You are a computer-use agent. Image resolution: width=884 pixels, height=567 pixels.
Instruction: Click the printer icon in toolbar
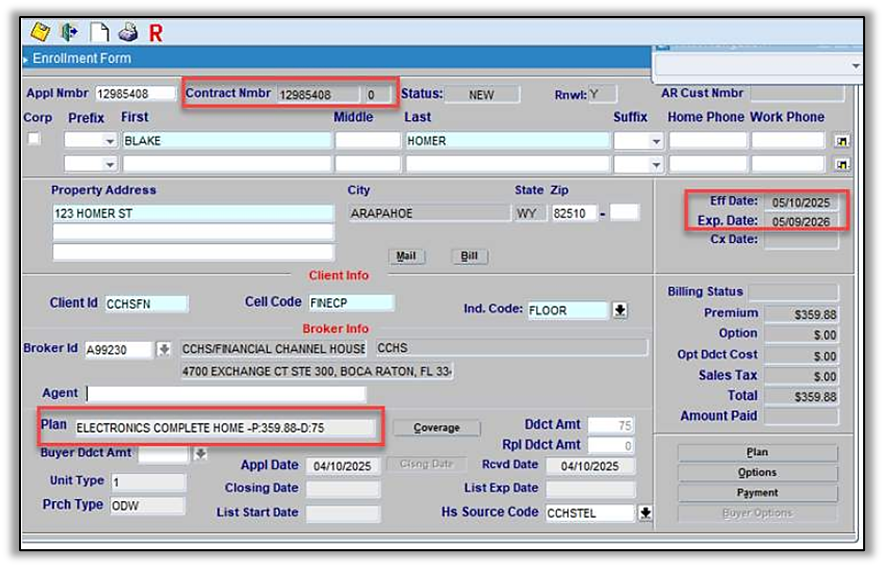[127, 32]
